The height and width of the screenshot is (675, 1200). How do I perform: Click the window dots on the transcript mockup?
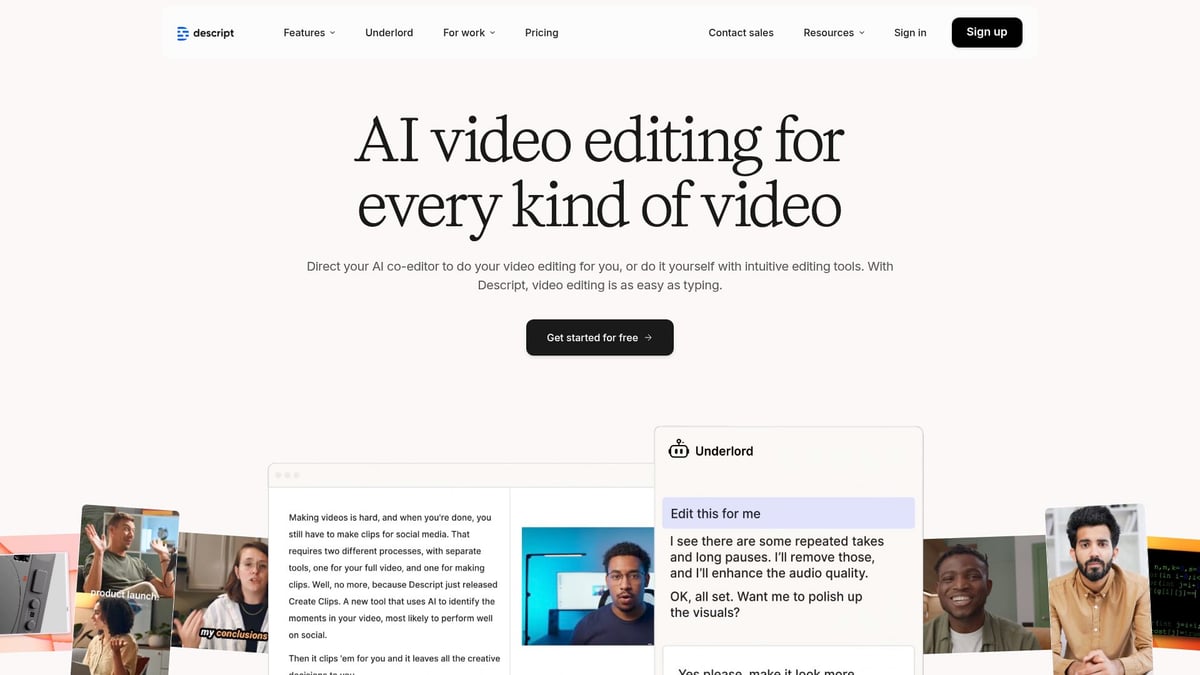287,475
